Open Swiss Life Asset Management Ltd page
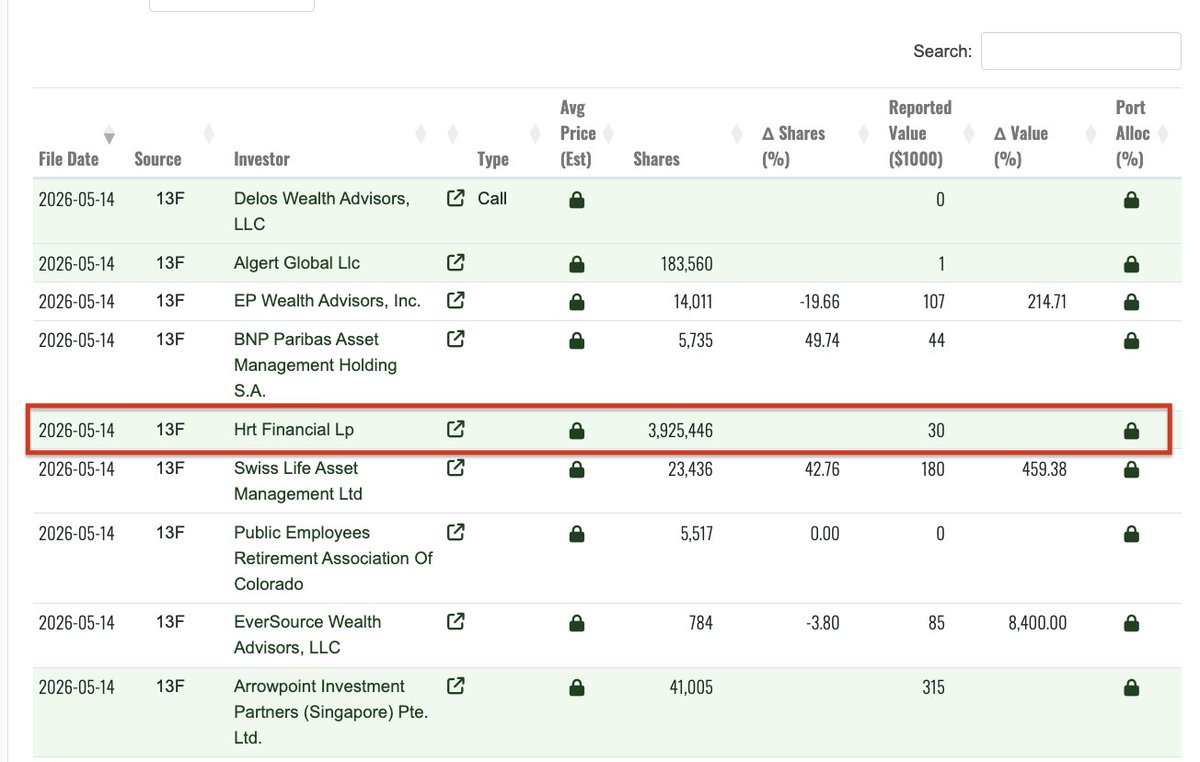The image size is (1200, 762). (x=298, y=480)
